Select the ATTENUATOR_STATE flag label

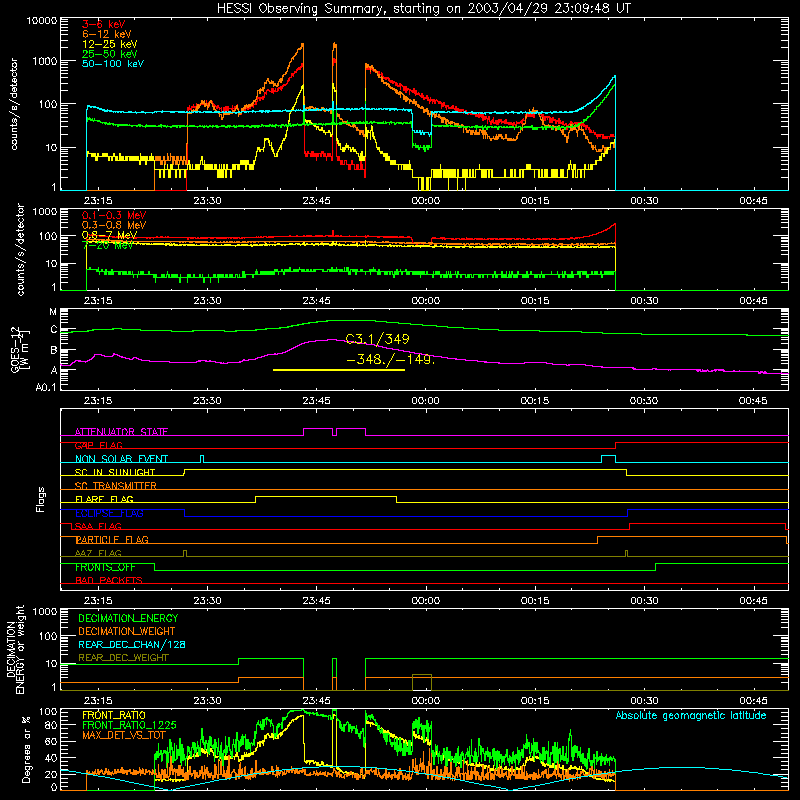point(121,432)
